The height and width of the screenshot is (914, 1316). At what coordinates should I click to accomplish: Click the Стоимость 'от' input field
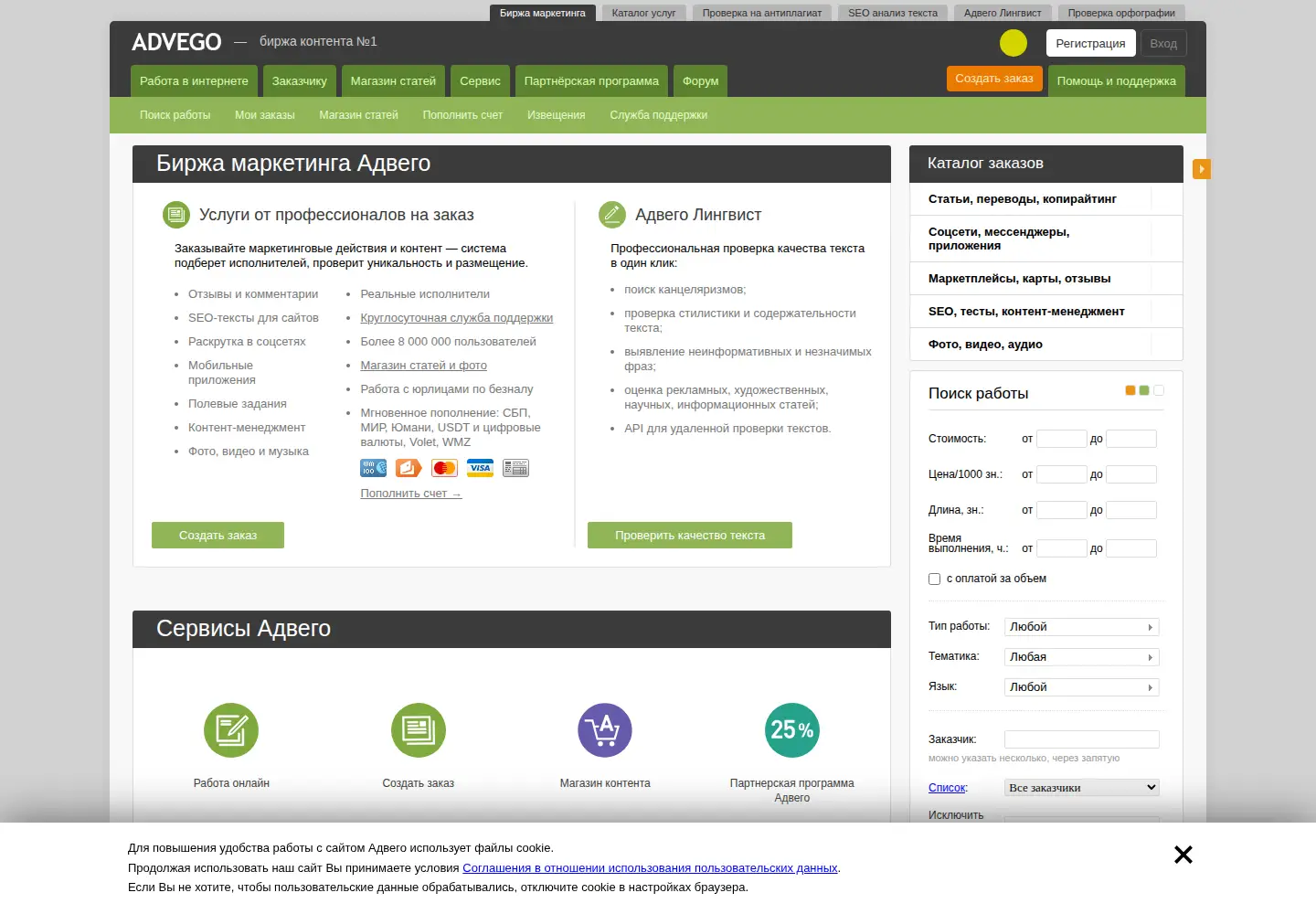(x=1062, y=439)
